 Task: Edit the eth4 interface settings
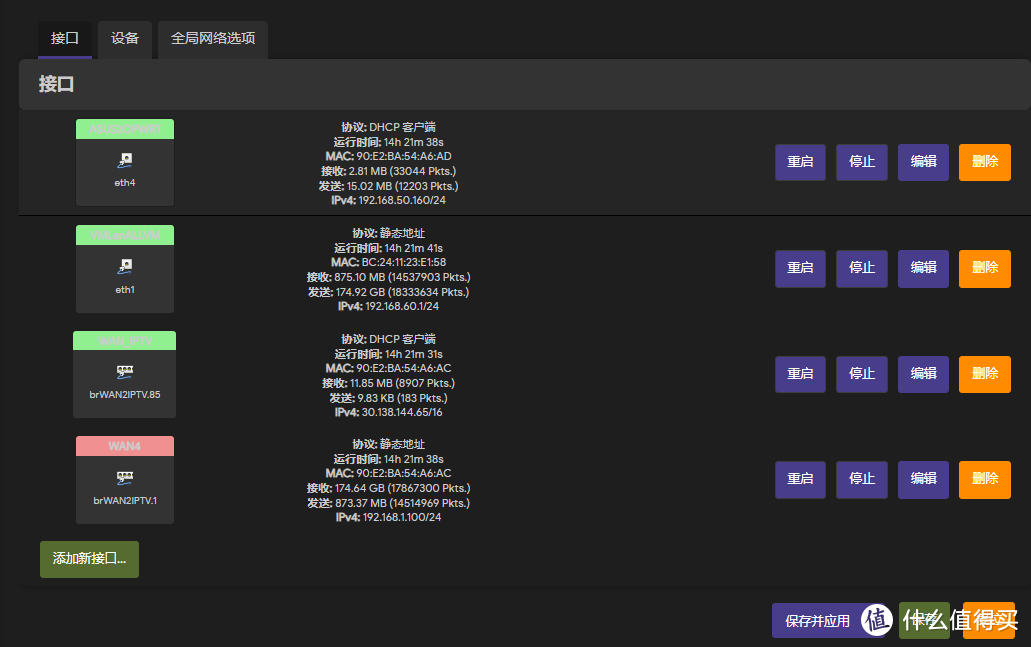(x=923, y=162)
